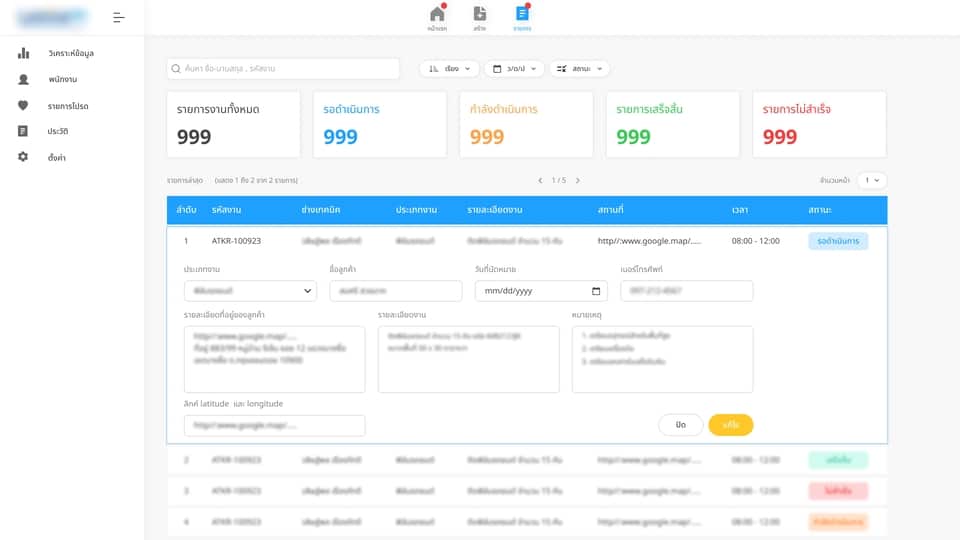Image resolution: width=960 pixels, height=540 pixels.
Task: Click the หมายเหตุ text area
Action: [x=662, y=359]
